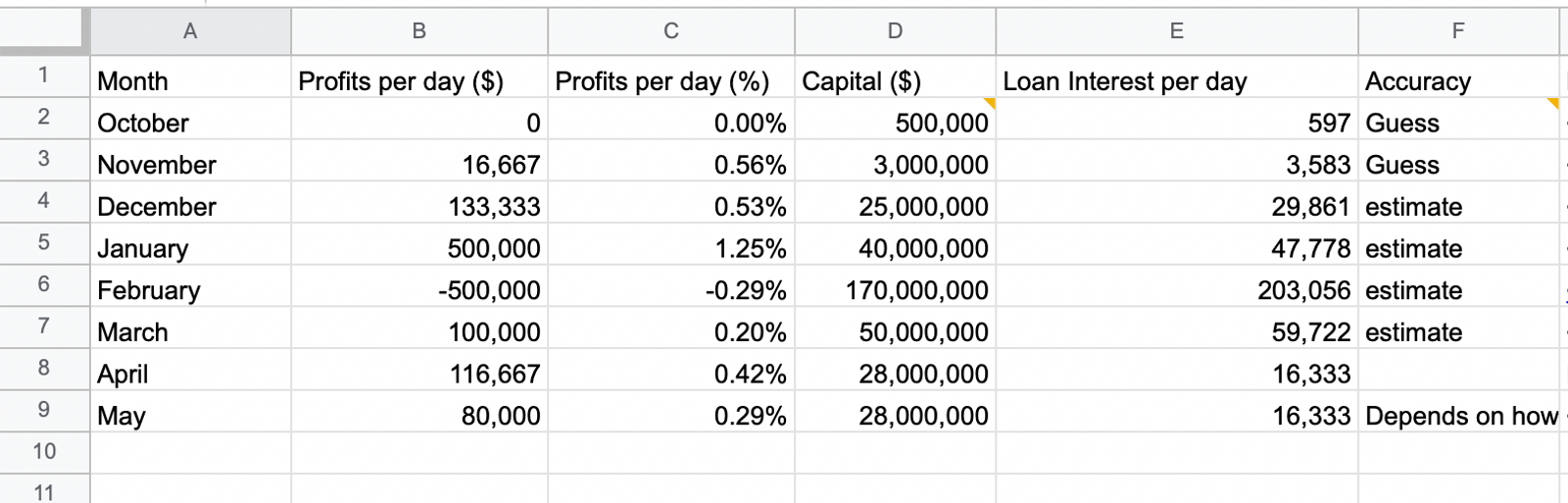Click the empty cell A10
The height and width of the screenshot is (503, 1568).
[x=190, y=453]
